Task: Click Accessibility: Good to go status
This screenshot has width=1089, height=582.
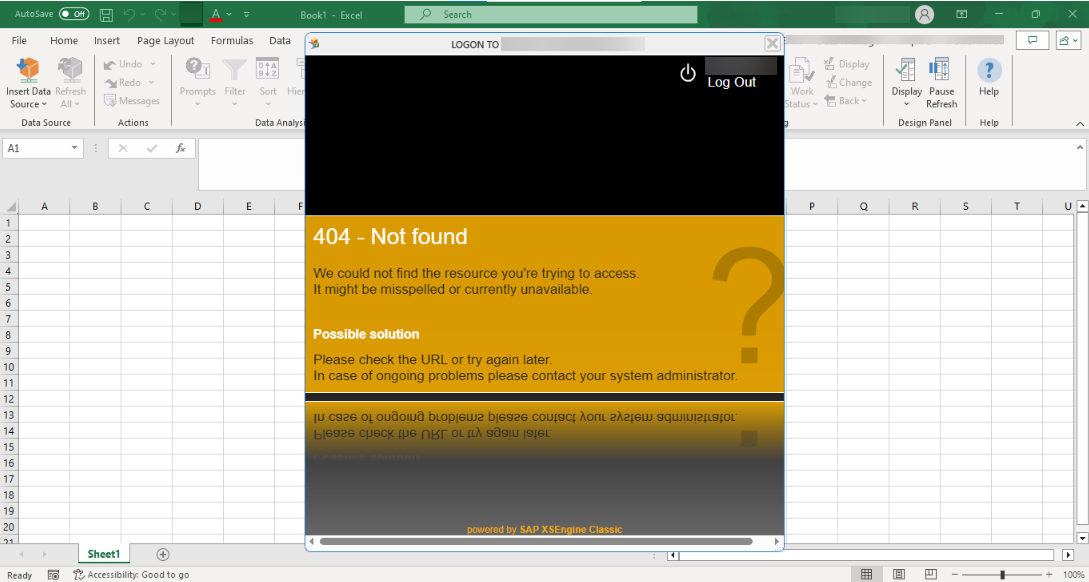Action: [131, 574]
